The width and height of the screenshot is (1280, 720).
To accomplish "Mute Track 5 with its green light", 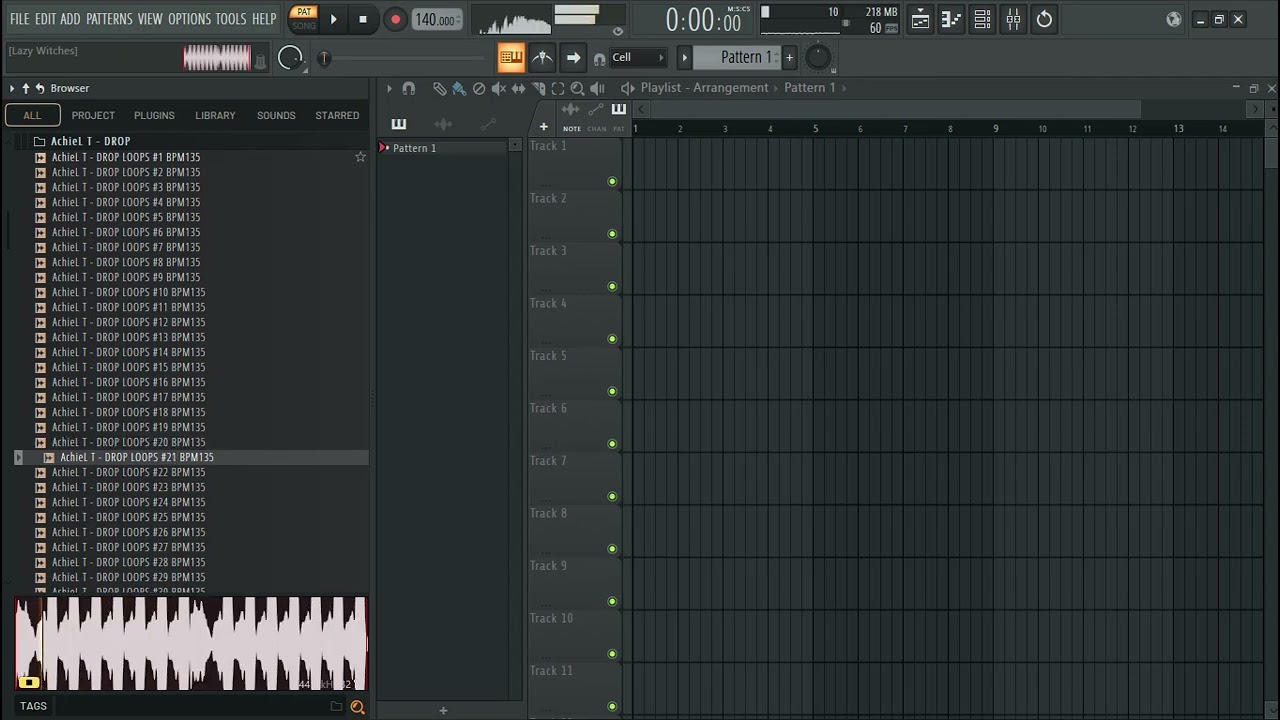I will pyautogui.click(x=612, y=391).
